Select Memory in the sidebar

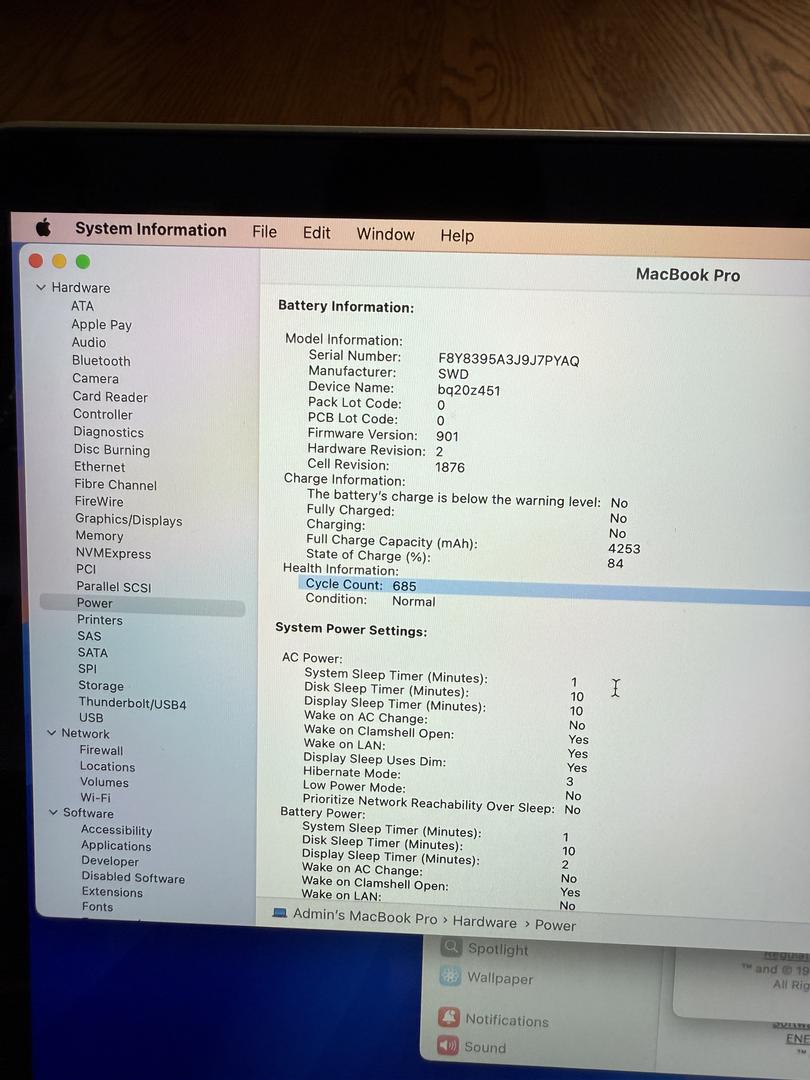[99, 536]
